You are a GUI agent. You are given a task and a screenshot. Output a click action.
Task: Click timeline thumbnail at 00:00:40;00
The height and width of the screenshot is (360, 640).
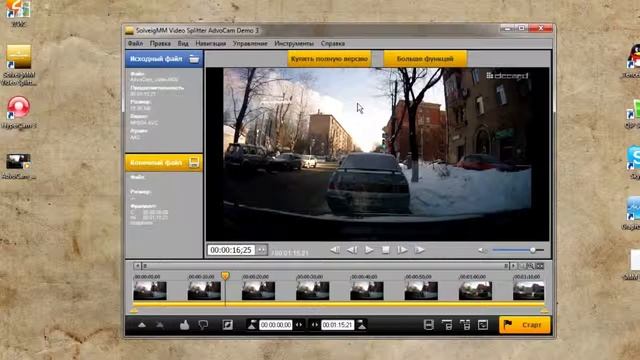pyautogui.click(x=367, y=291)
